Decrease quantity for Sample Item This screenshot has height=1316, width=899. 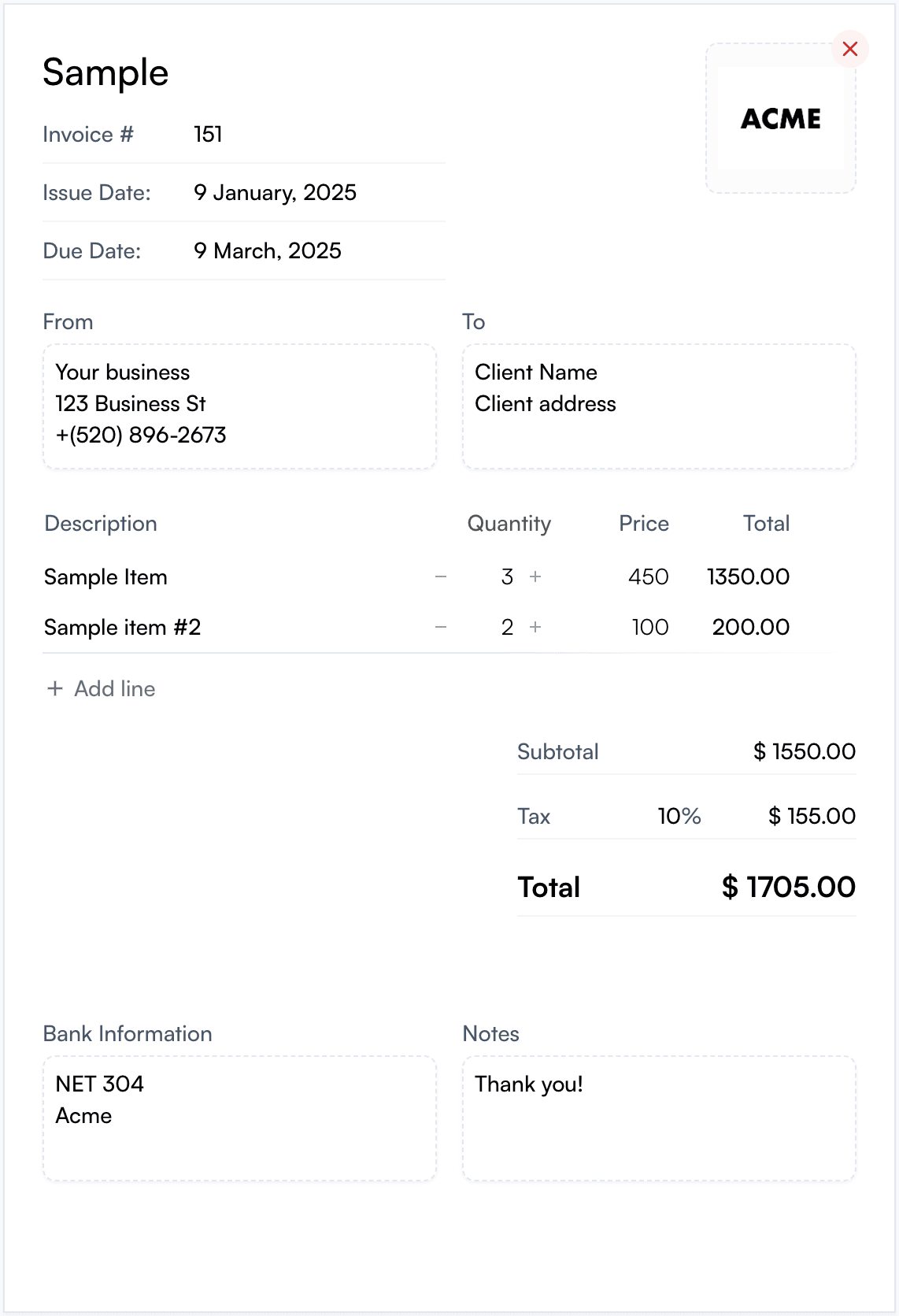pyautogui.click(x=441, y=576)
